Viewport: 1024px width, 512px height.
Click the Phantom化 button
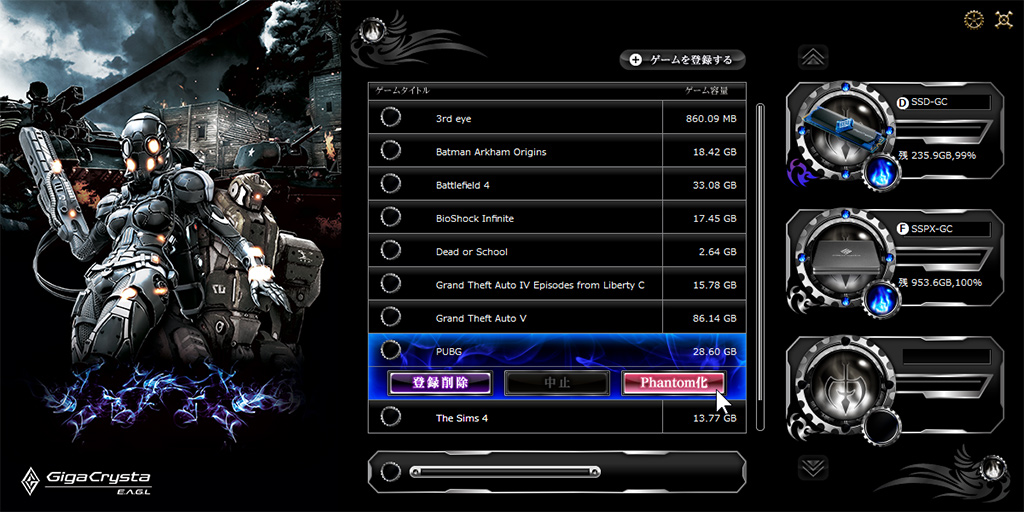pos(673,383)
